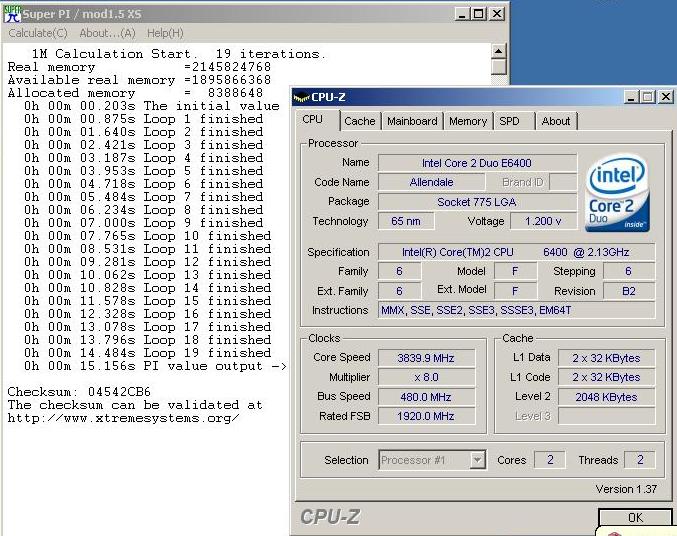Click the Loop 1 finished line
The width and height of the screenshot is (677, 536).
[x=143, y=119]
